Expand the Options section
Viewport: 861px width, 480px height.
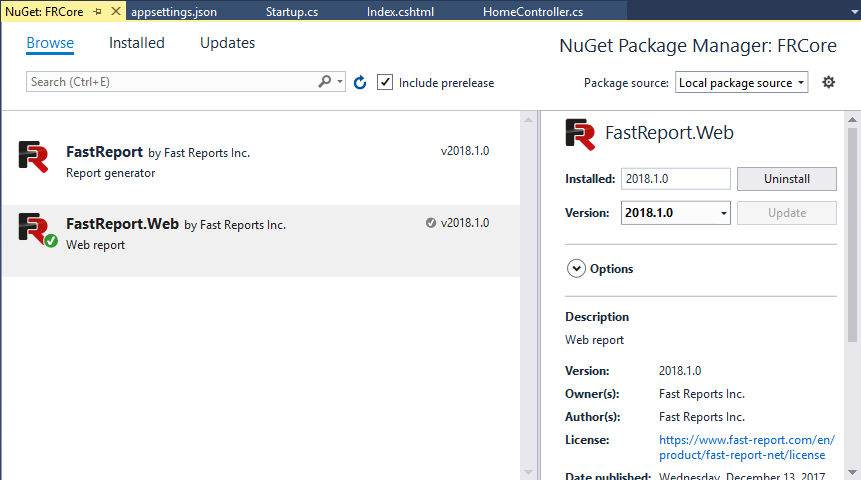pyautogui.click(x=576, y=269)
